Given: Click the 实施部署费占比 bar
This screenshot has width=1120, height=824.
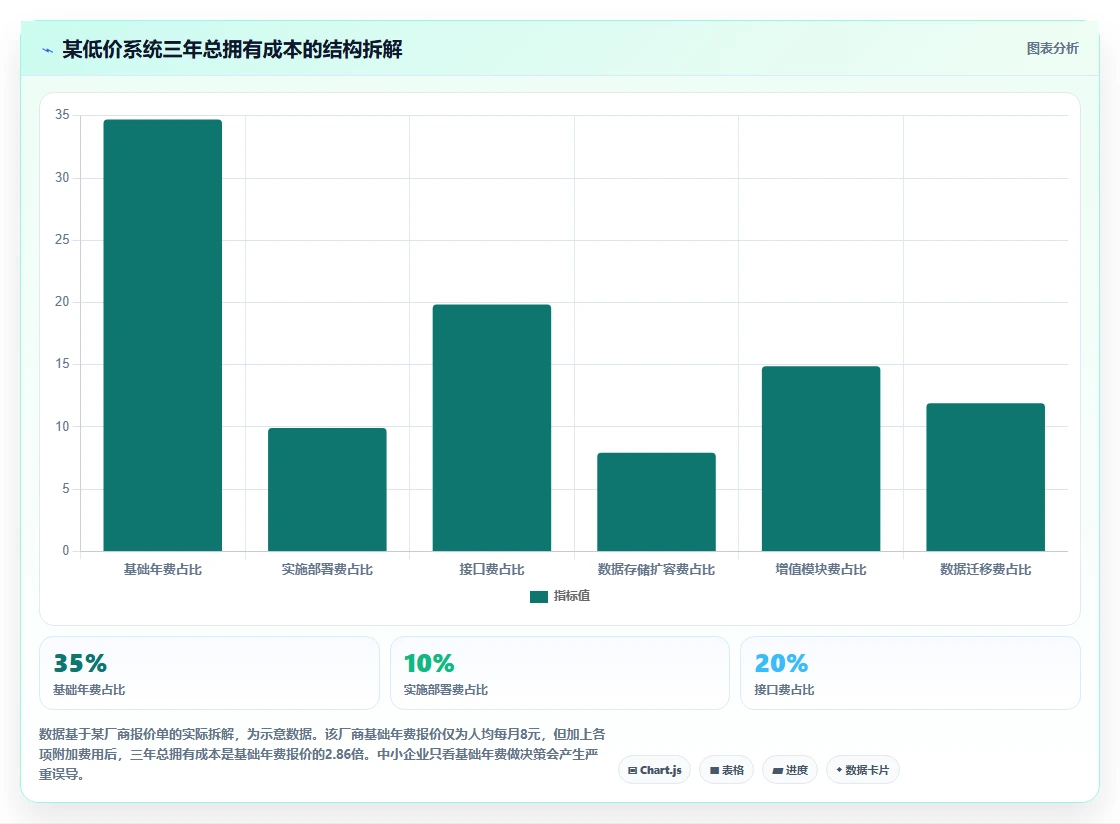Looking at the screenshot, I should 327,489.
